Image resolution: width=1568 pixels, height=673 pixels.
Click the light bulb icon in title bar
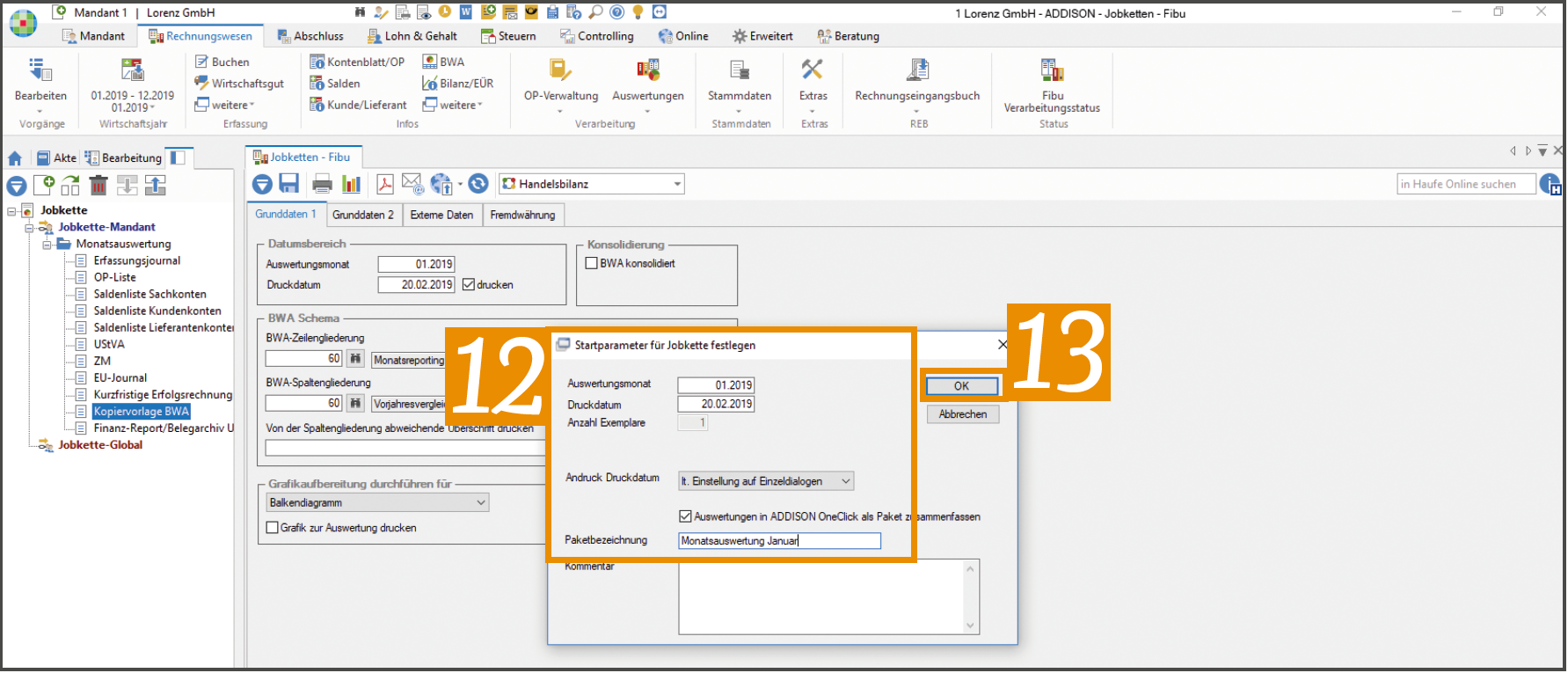click(638, 12)
